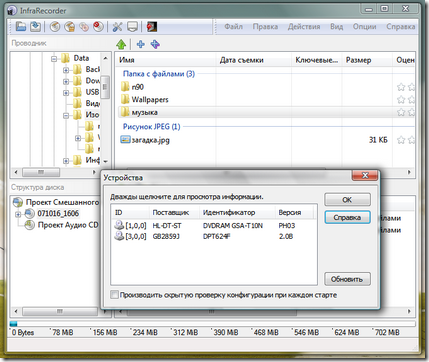This screenshot has height=362, width=429.
Task: Select the [1,0,0] HL-DT-ST device row
Action: tap(213, 226)
